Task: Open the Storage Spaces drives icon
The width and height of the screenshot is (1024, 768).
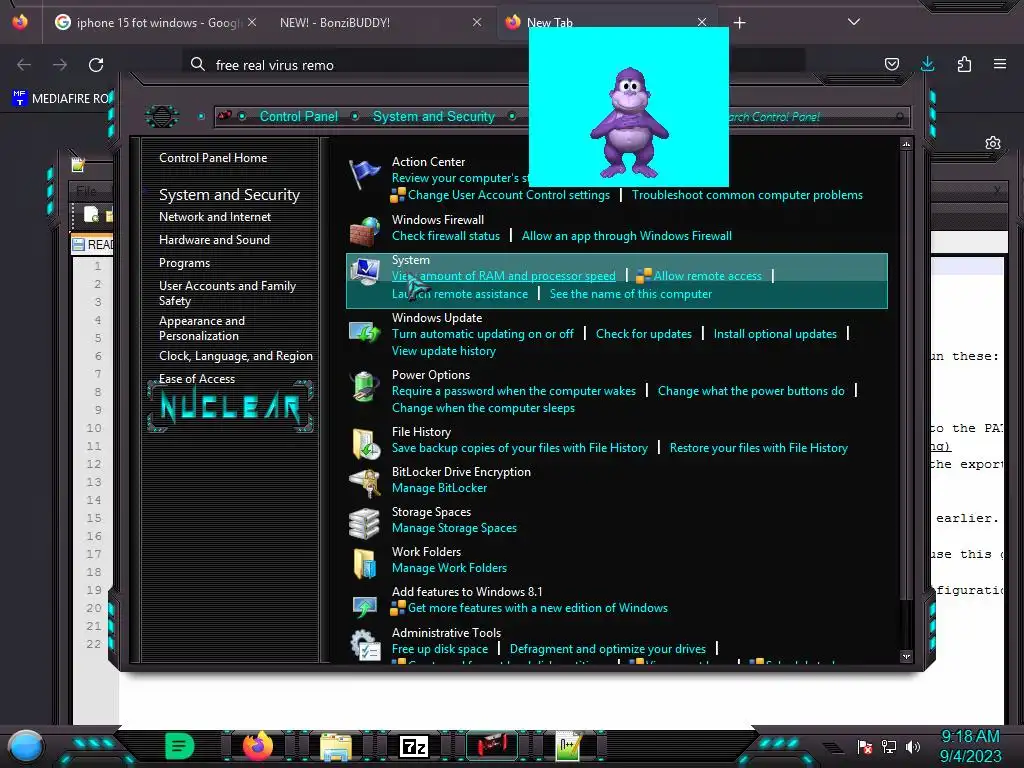Action: 364,523
